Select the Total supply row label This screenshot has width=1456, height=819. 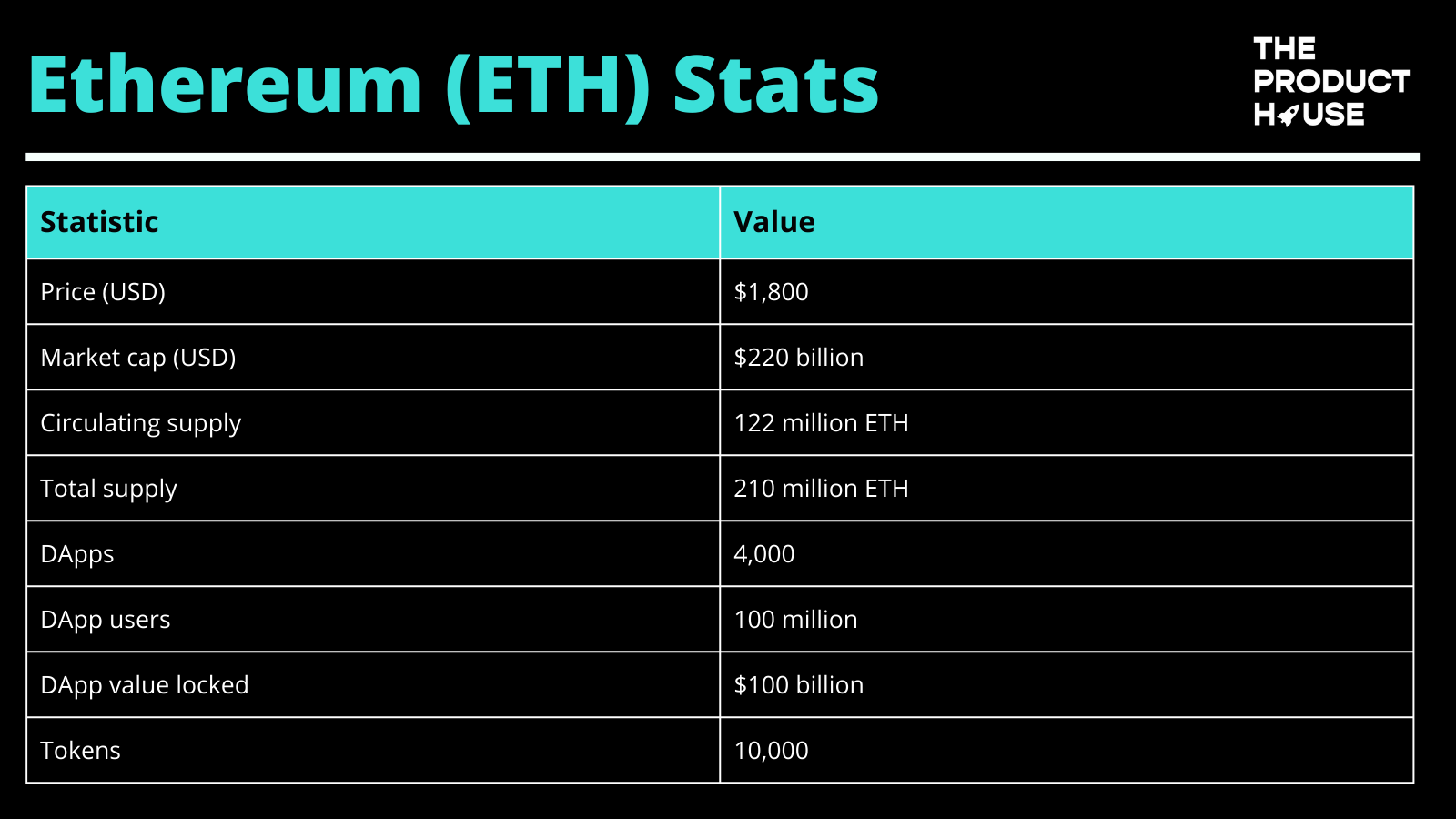point(109,489)
